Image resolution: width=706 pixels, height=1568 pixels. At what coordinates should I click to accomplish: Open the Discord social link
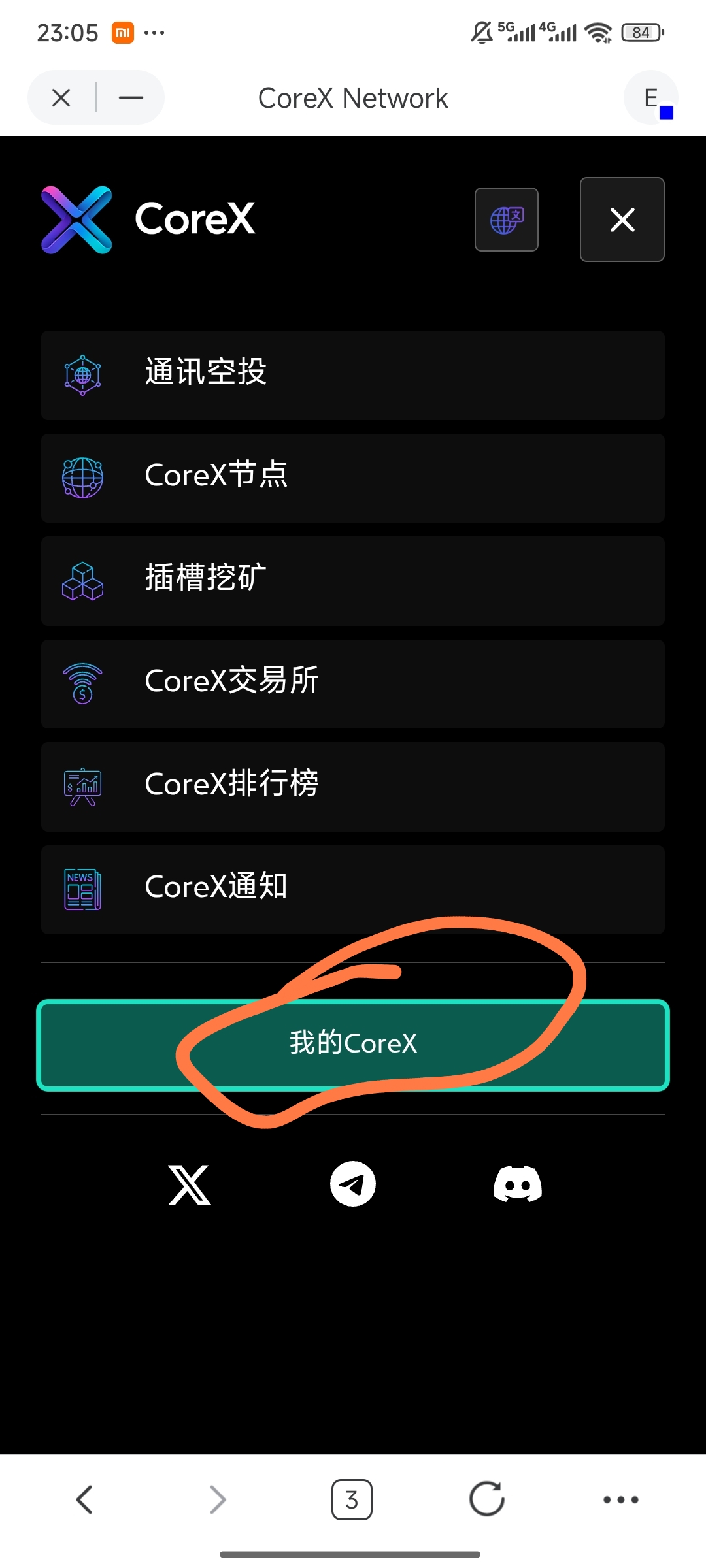[x=518, y=1184]
